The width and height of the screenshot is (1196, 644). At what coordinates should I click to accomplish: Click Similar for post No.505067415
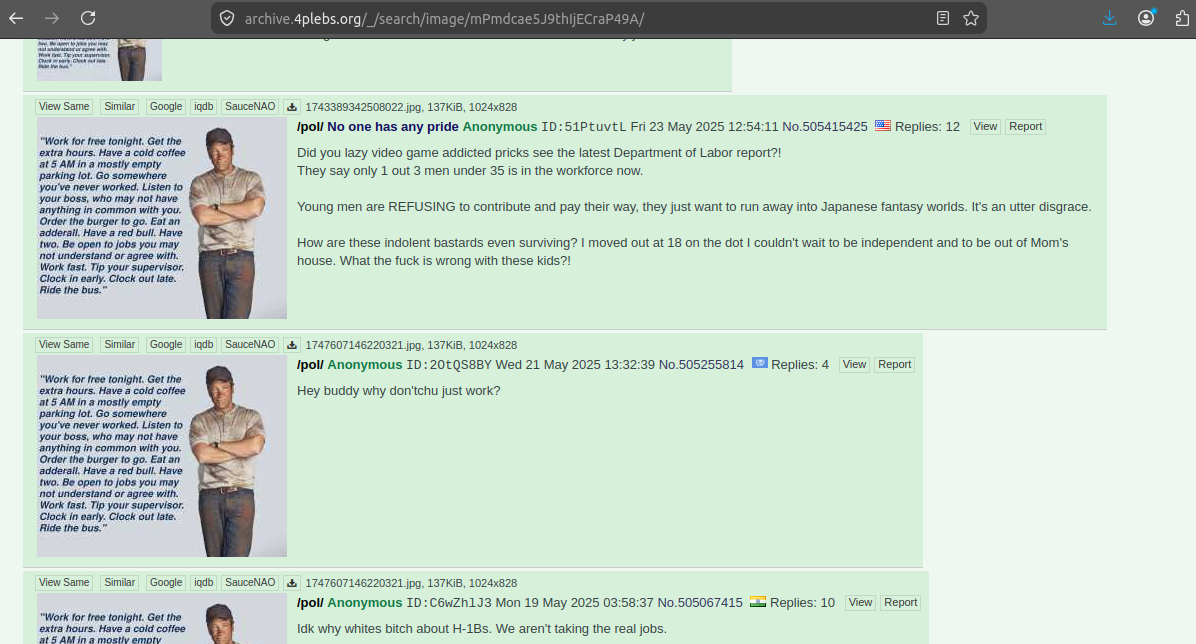120,583
